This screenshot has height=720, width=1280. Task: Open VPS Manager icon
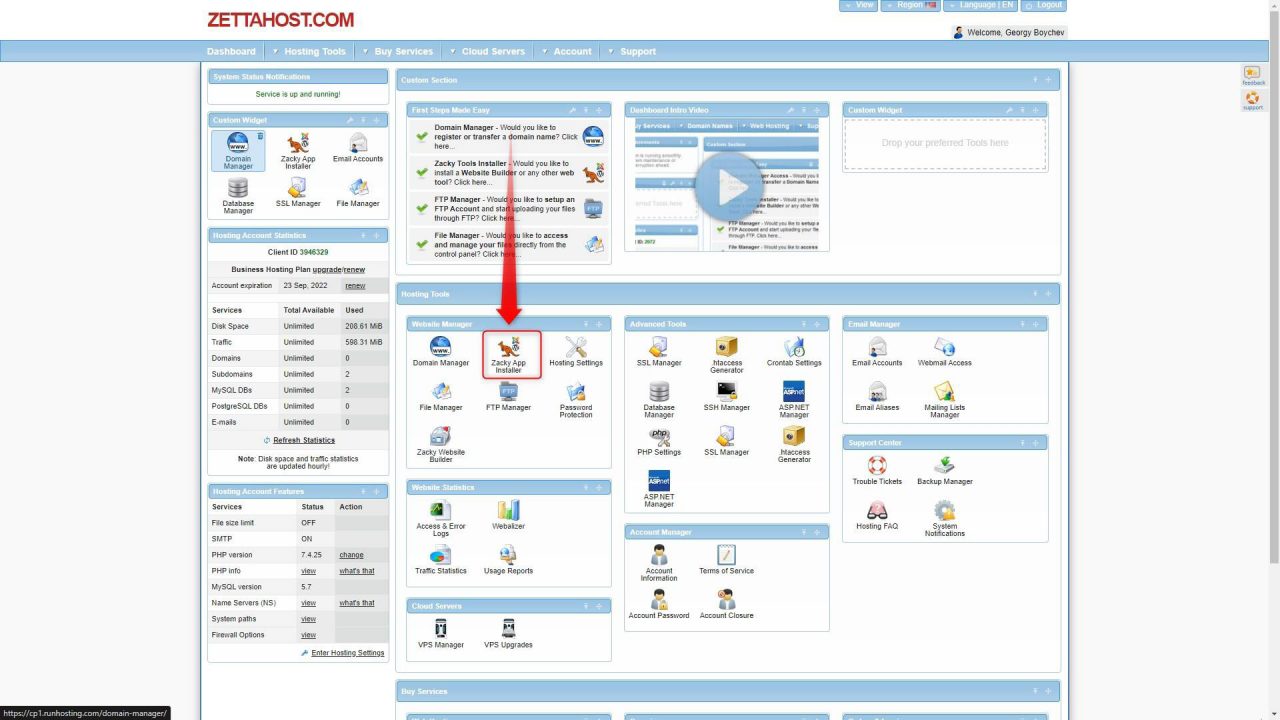pos(440,634)
